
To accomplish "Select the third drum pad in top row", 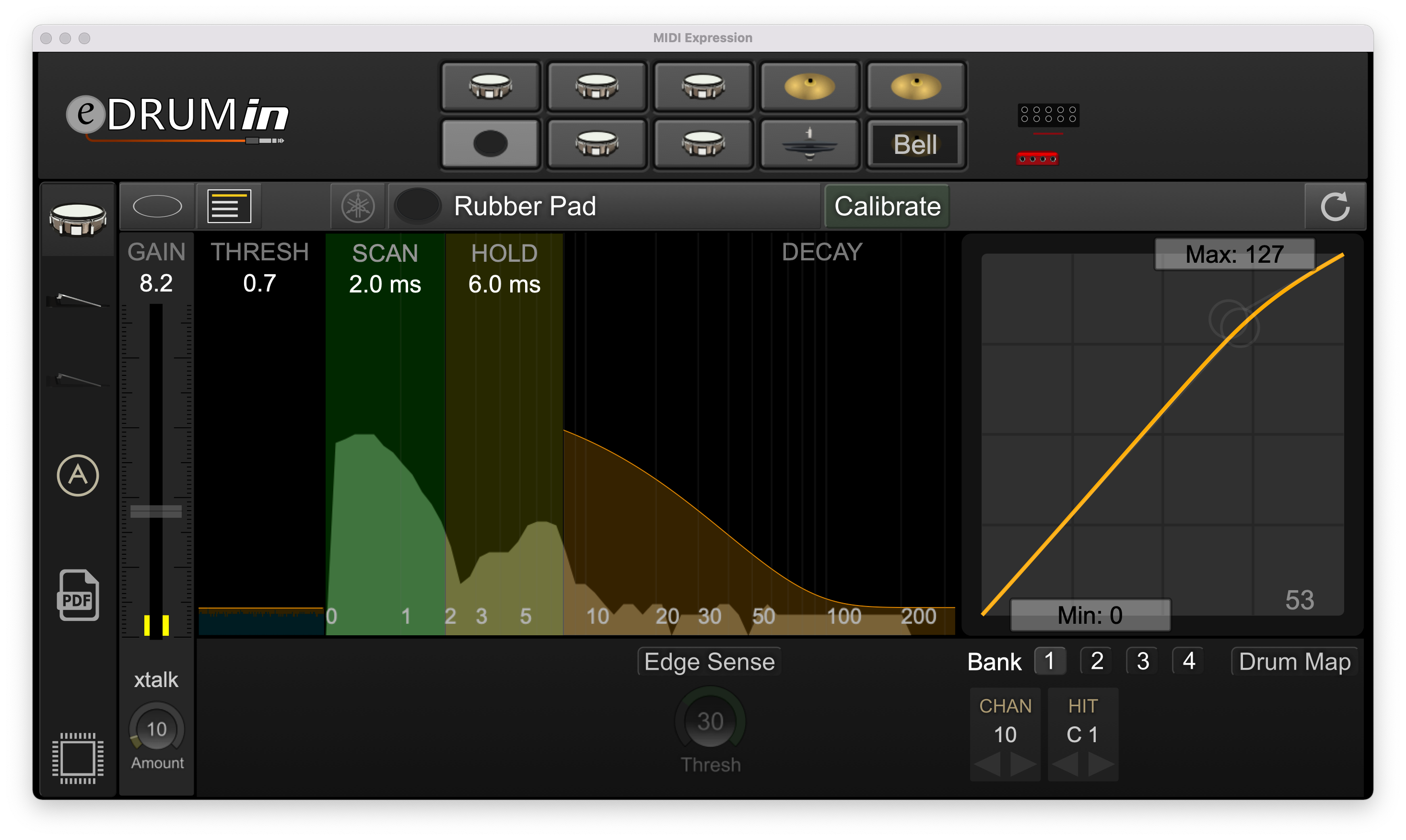I will (x=703, y=87).
